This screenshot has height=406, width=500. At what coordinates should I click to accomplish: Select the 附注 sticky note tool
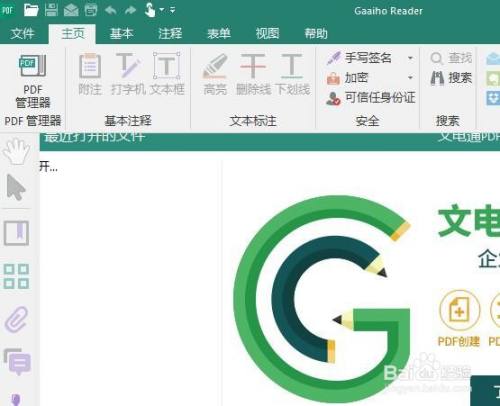pos(90,74)
